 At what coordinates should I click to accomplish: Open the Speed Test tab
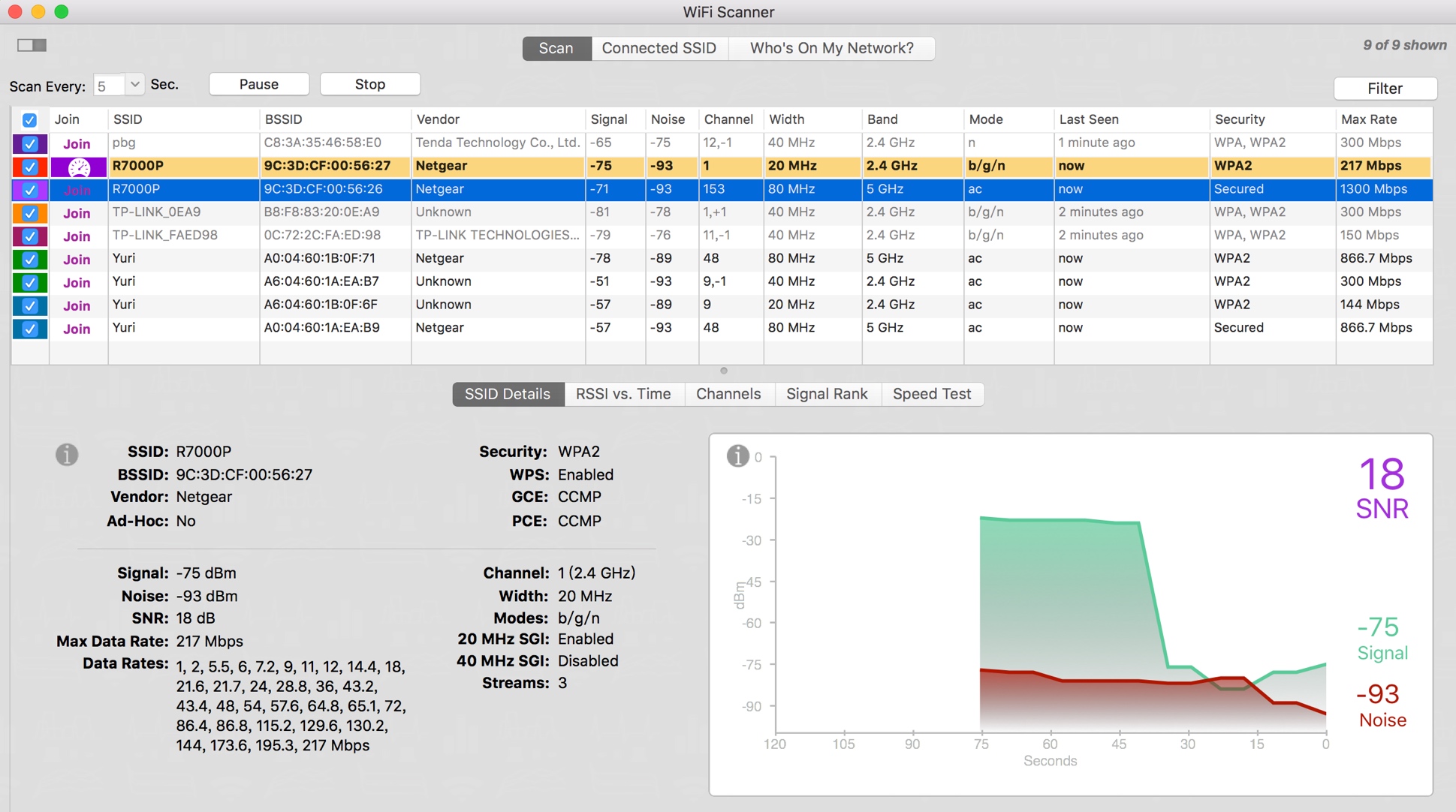(x=931, y=394)
